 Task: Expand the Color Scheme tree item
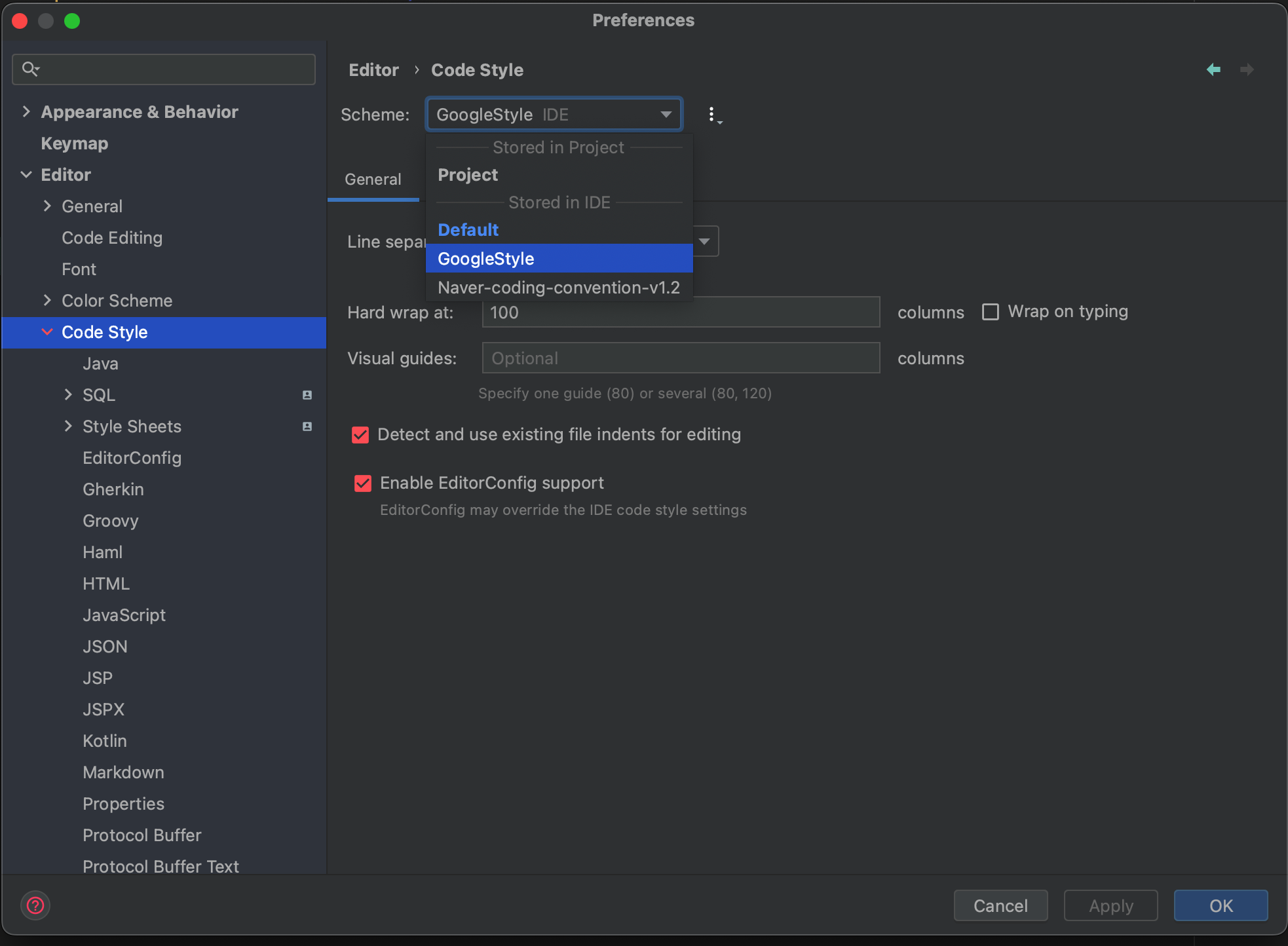47,301
